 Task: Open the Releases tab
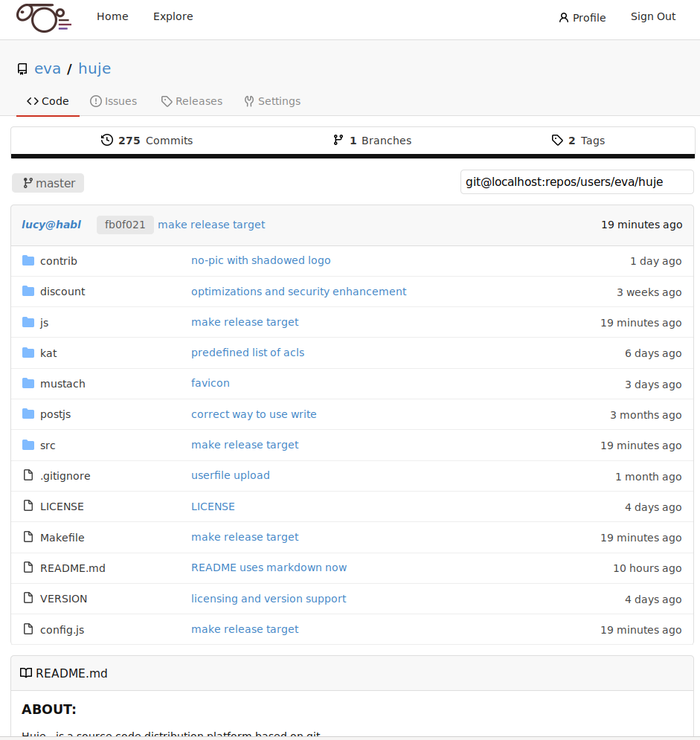click(191, 101)
